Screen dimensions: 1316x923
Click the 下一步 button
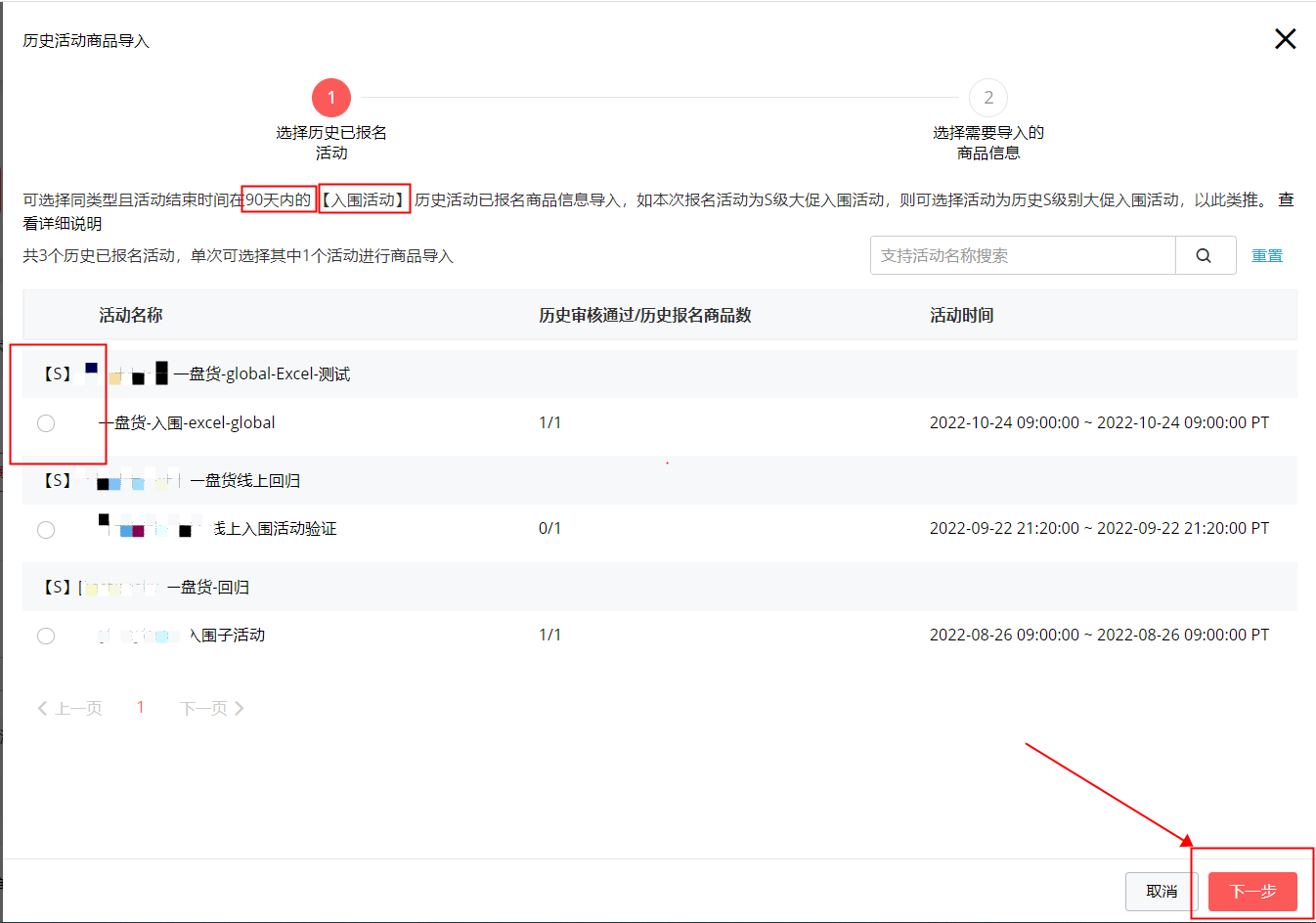click(x=1252, y=892)
